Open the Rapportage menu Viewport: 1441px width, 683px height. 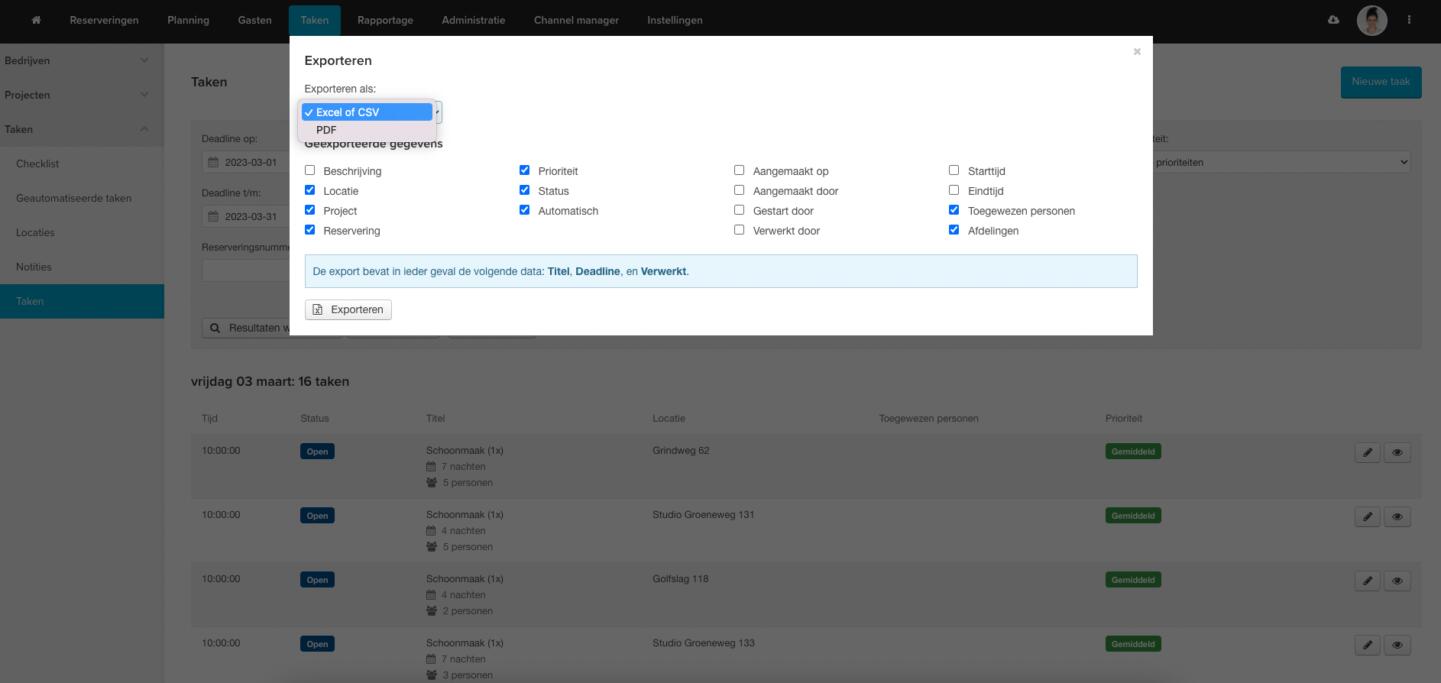[x=385, y=20]
